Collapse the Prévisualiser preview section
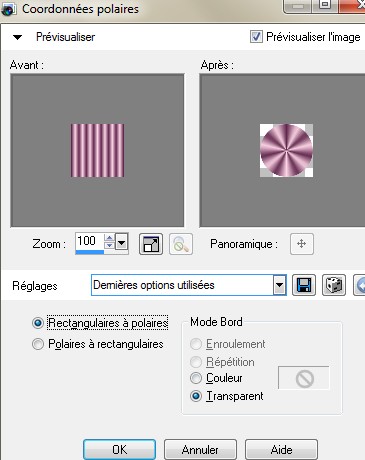365x460 pixels. tap(17, 37)
